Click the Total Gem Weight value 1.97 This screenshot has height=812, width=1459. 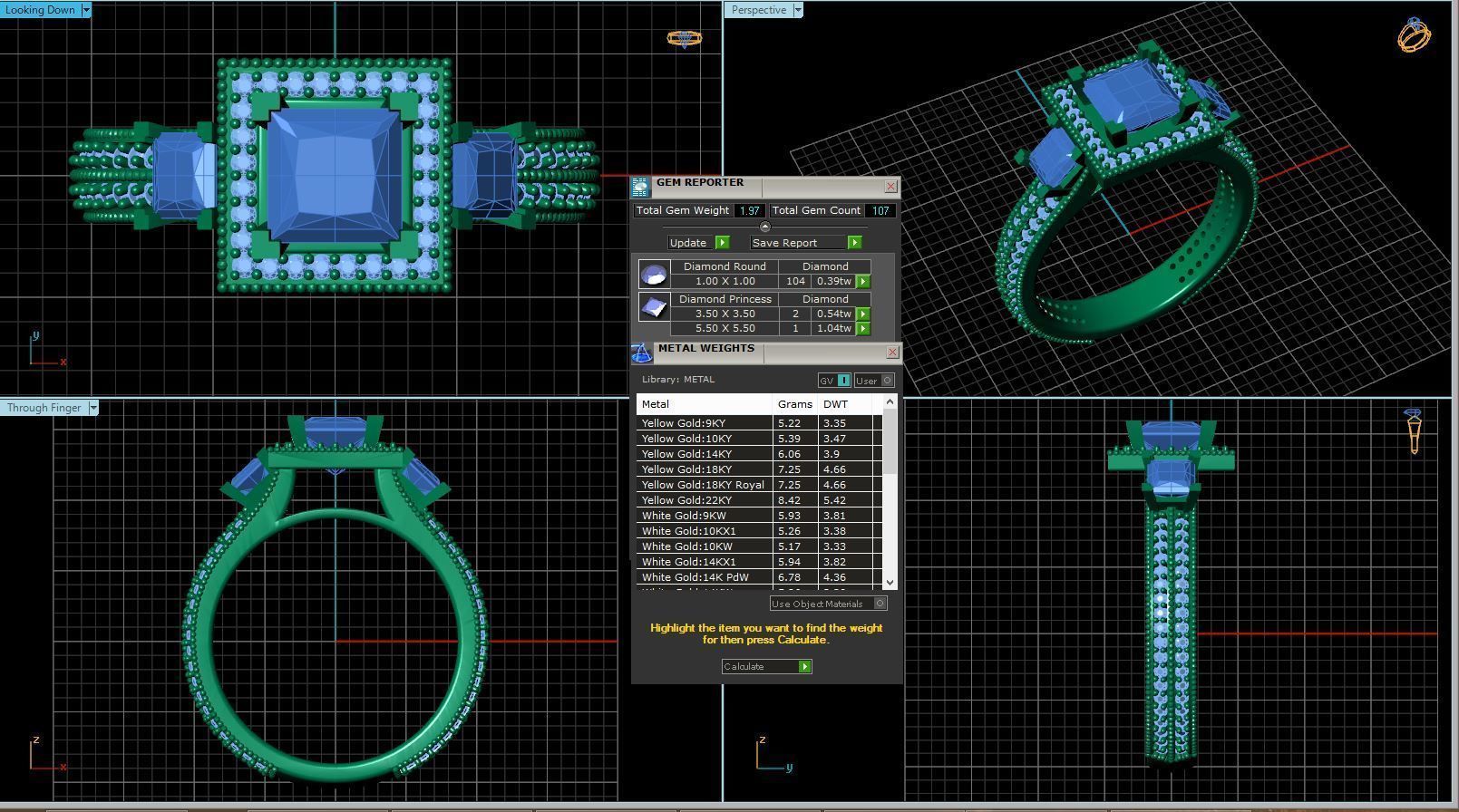point(749,210)
